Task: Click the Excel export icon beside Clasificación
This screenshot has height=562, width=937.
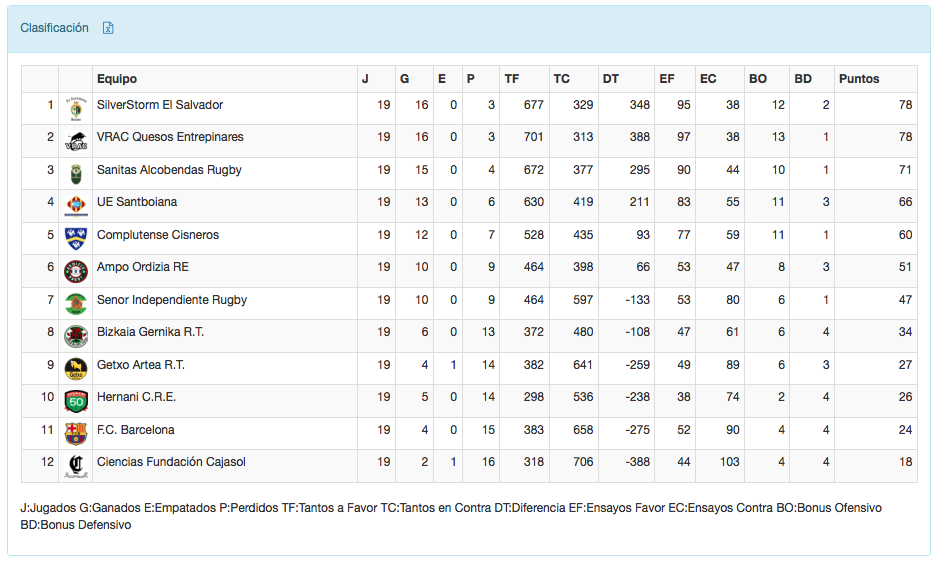Action: 108,28
